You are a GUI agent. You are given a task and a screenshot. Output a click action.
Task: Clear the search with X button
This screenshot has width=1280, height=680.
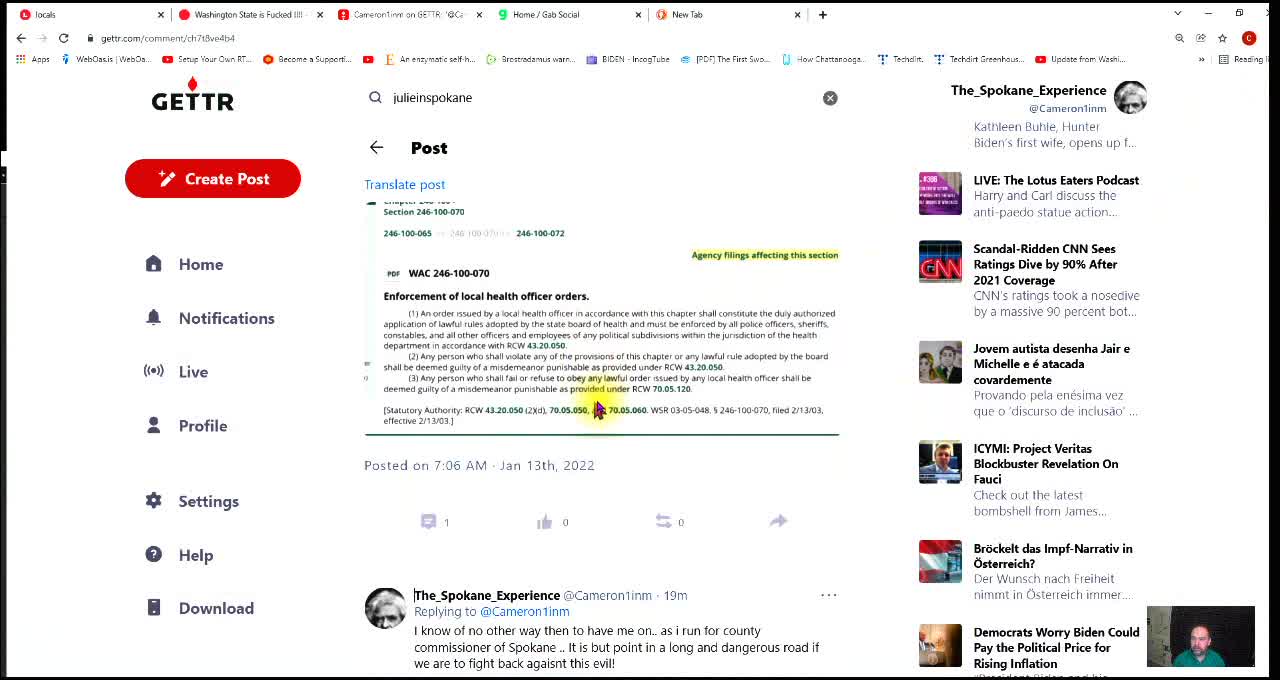(x=830, y=98)
